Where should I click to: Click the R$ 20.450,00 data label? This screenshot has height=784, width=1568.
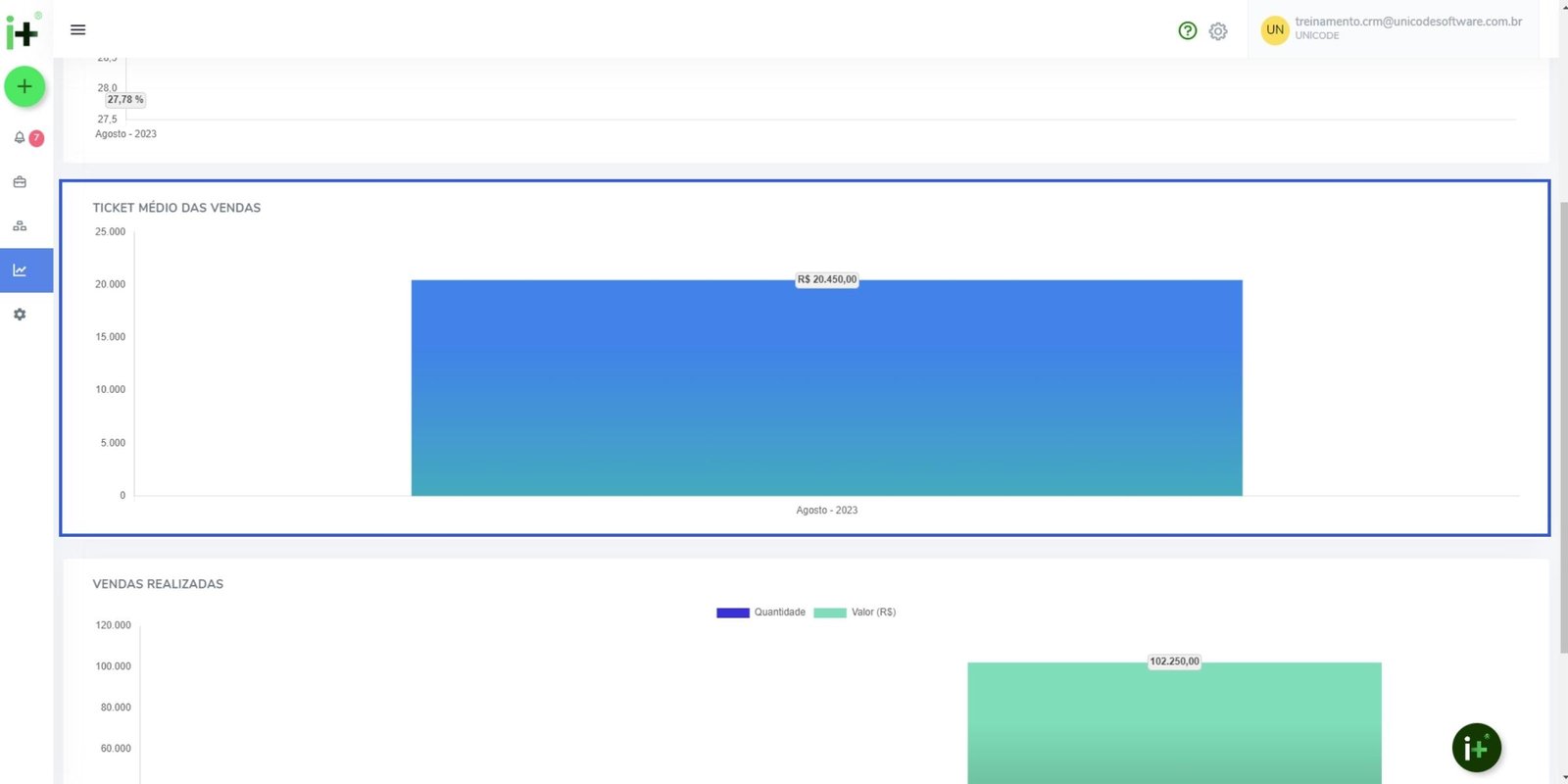tap(826, 280)
